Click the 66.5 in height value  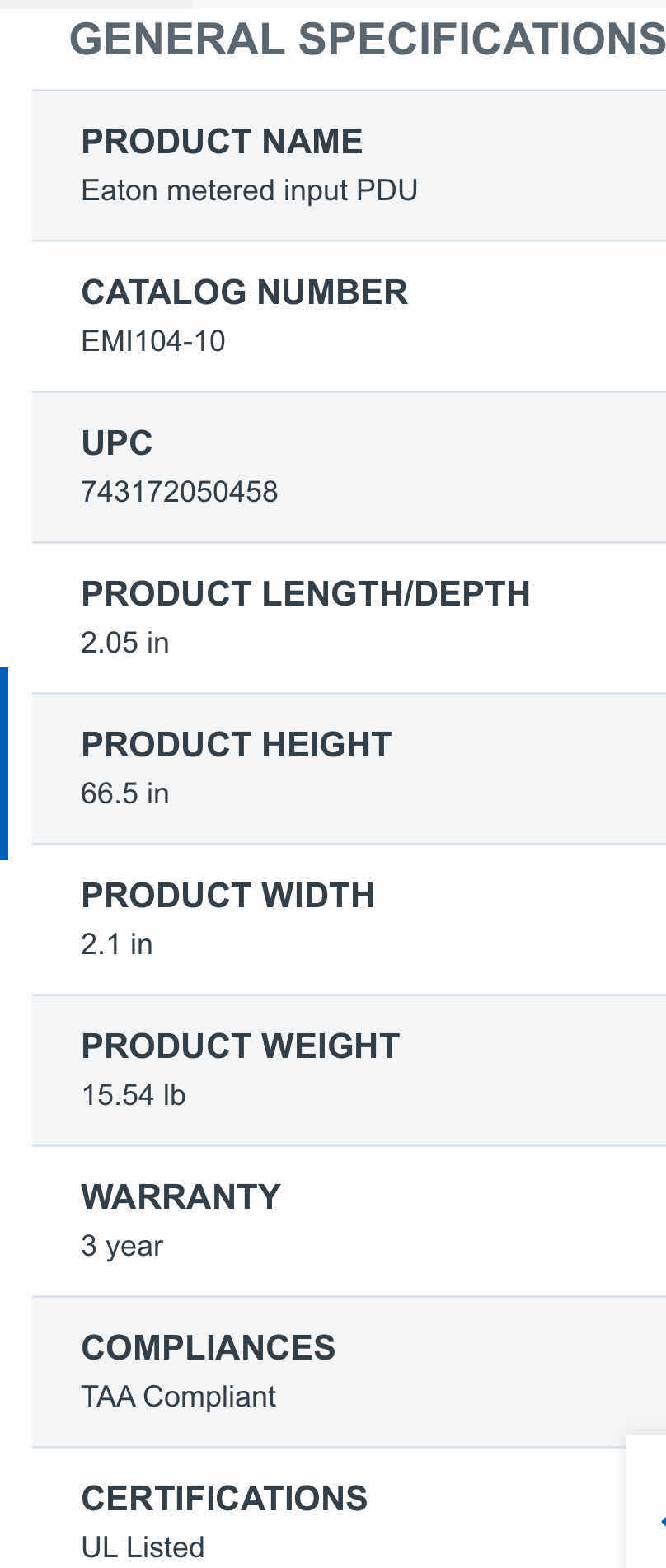click(x=124, y=793)
